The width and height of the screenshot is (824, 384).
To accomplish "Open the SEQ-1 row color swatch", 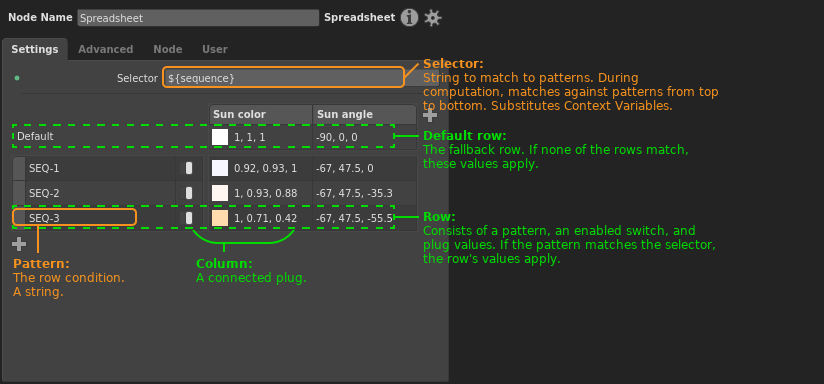I will (220, 168).
